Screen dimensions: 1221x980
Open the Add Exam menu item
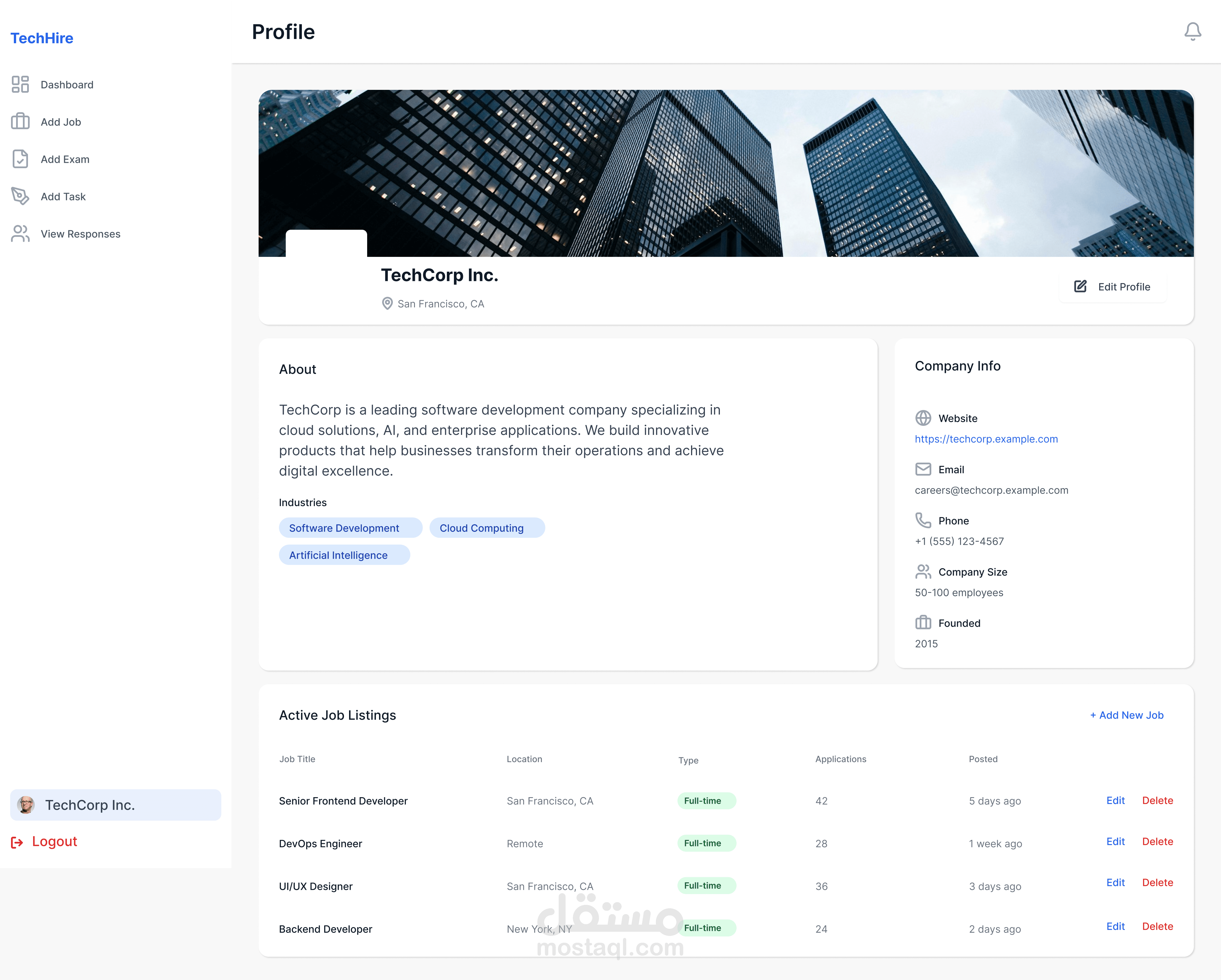[64, 159]
